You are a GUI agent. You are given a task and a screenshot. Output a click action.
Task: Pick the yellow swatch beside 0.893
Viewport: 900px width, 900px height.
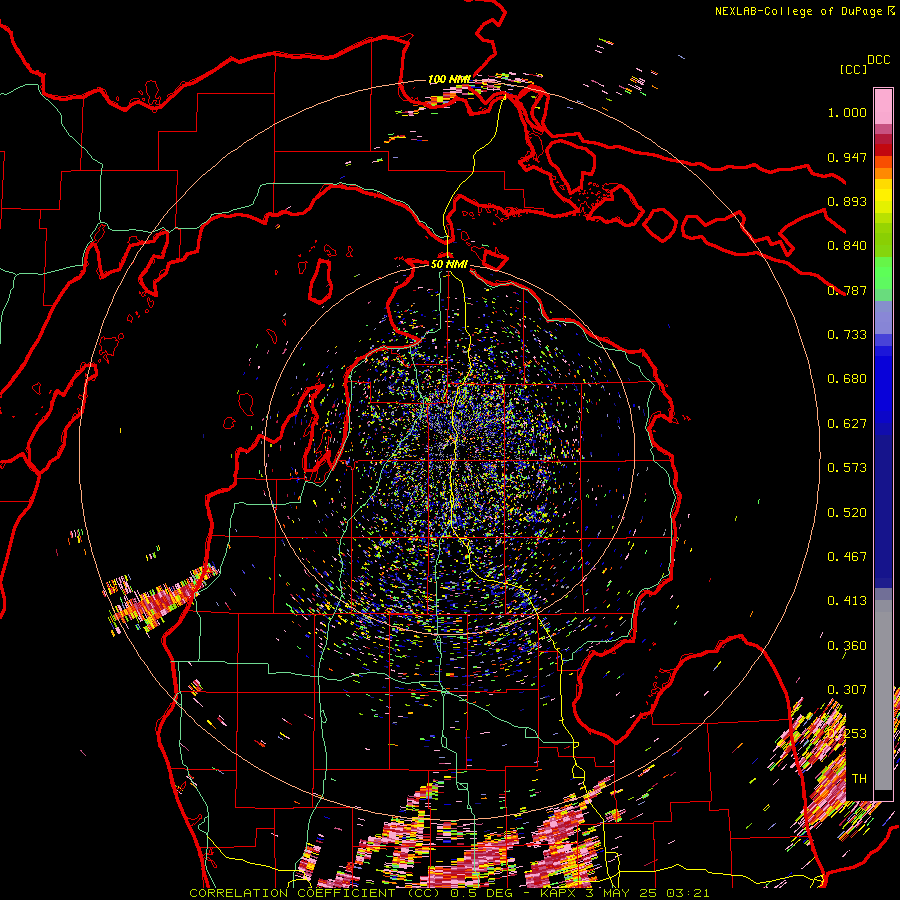(x=883, y=197)
